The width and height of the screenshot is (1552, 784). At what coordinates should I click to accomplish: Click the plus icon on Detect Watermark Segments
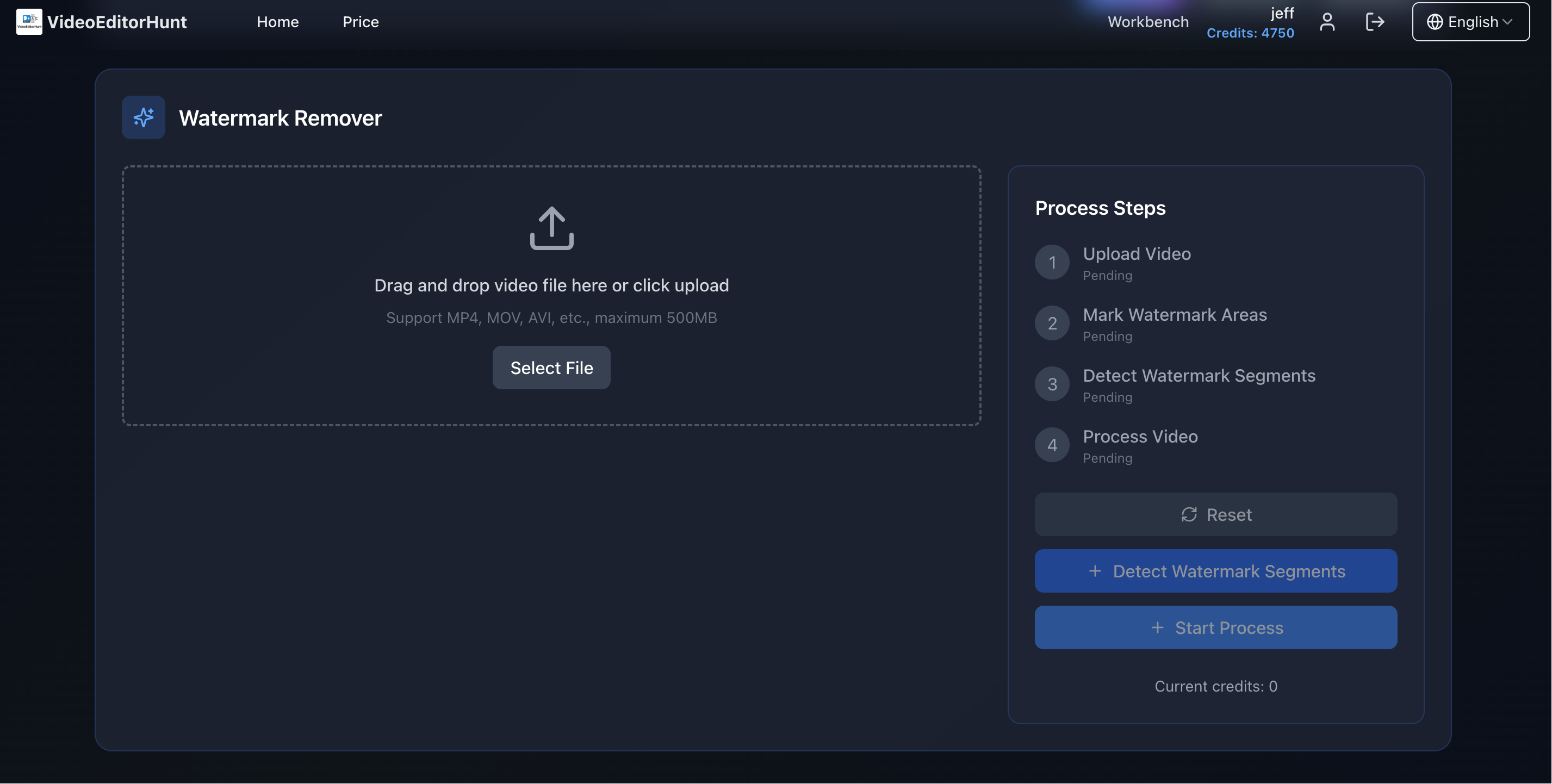(1095, 571)
